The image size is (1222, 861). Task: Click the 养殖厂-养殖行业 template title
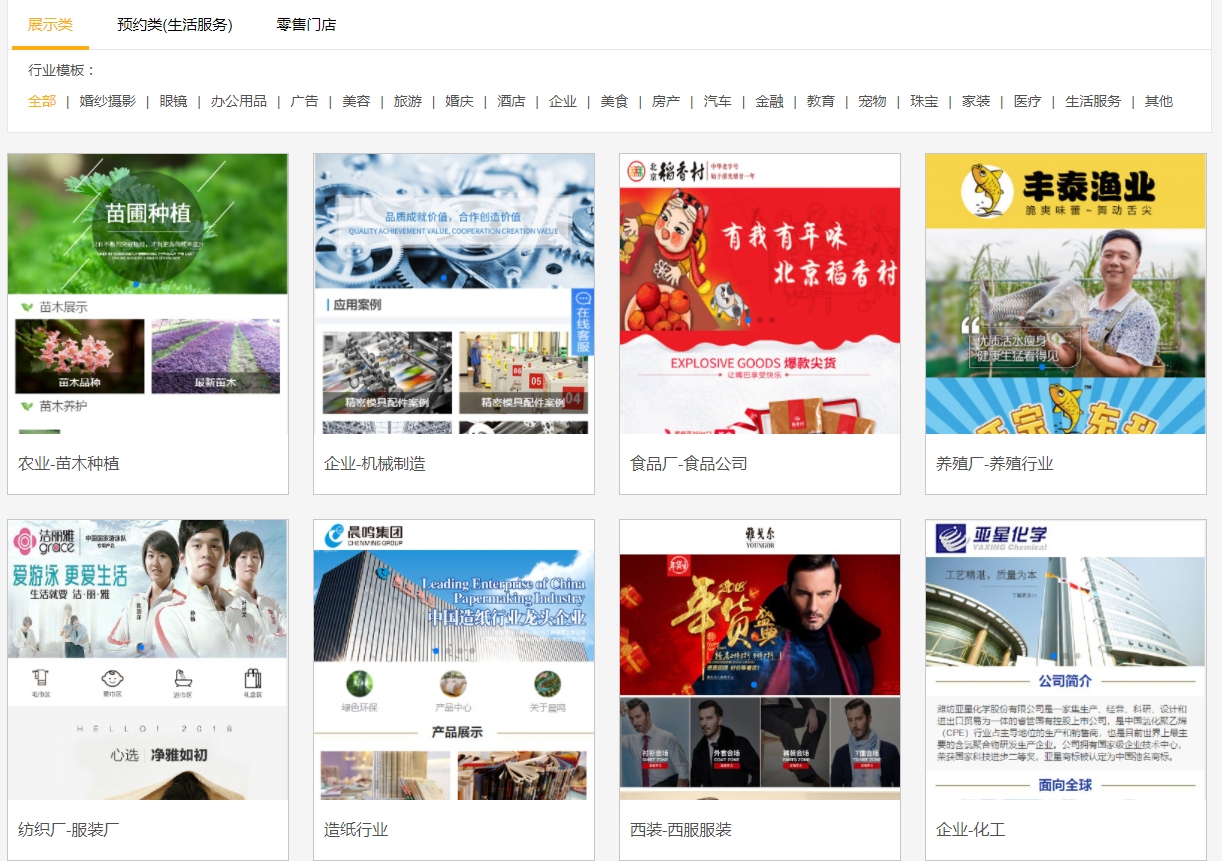pos(994,464)
